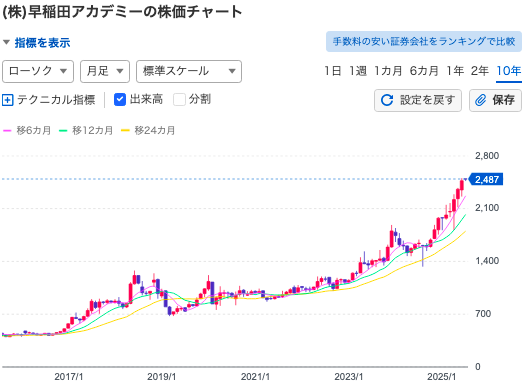Screen dimensions: 523x388
Task: Click the テクニカル指標 label text
Action: click(56, 100)
